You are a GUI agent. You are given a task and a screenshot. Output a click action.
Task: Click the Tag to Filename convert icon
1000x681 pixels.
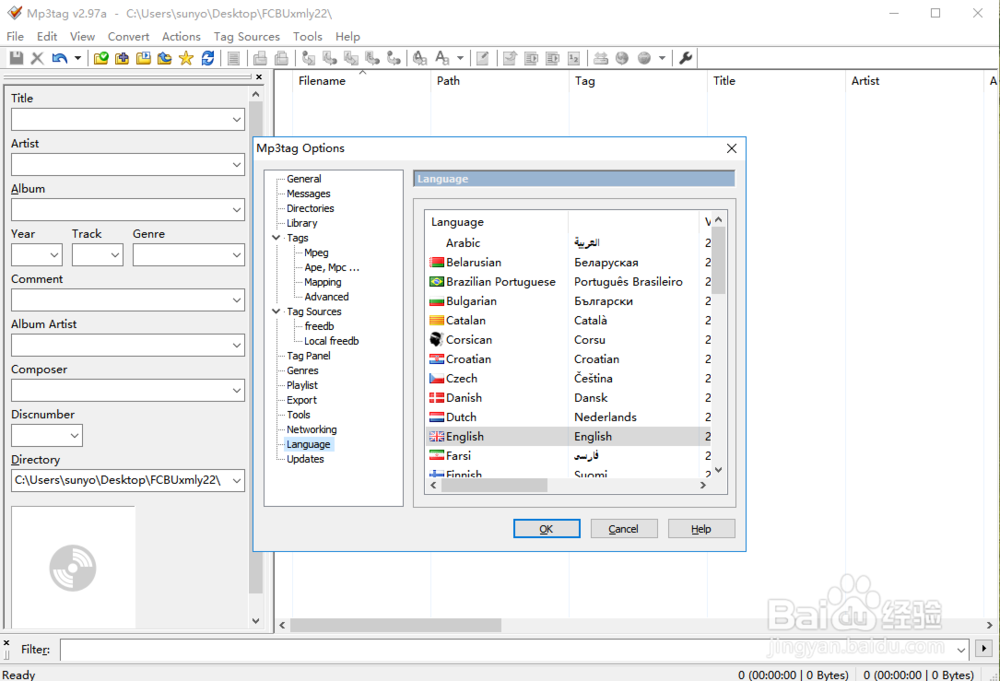309,58
